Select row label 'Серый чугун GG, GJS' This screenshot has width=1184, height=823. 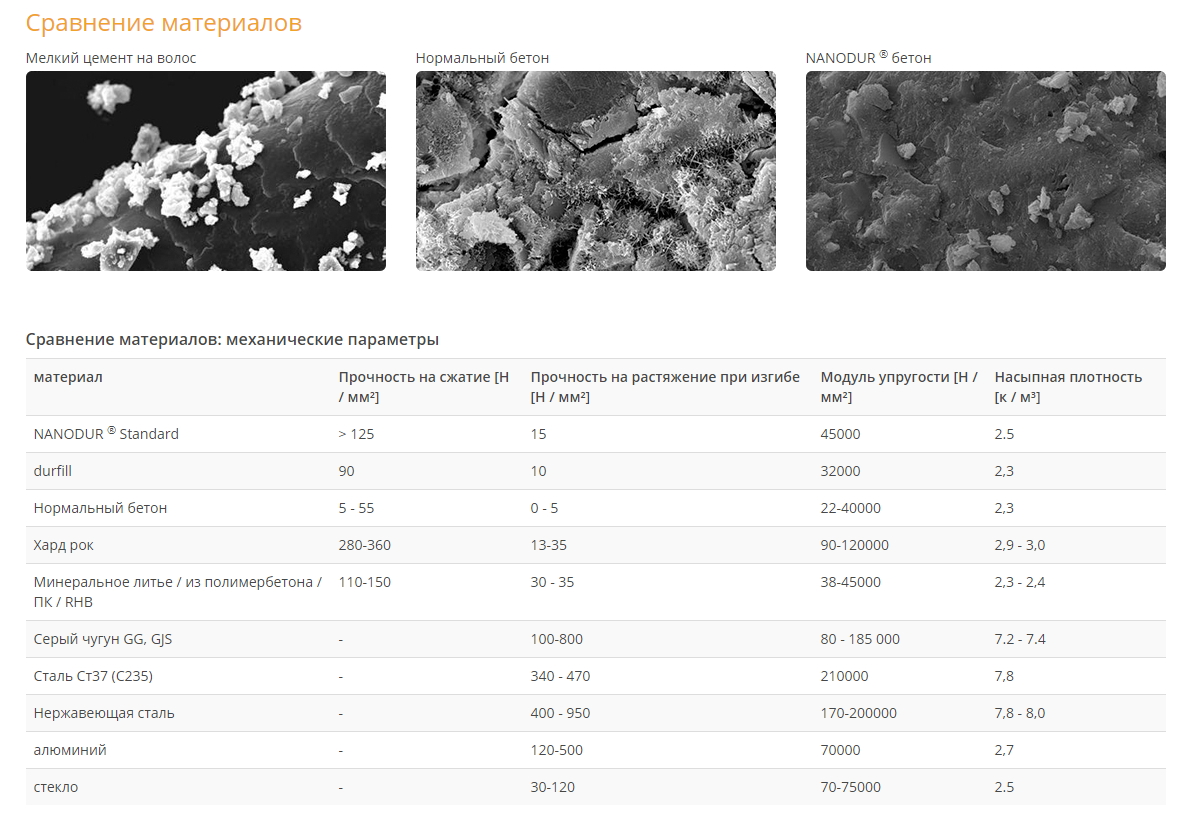click(103, 639)
